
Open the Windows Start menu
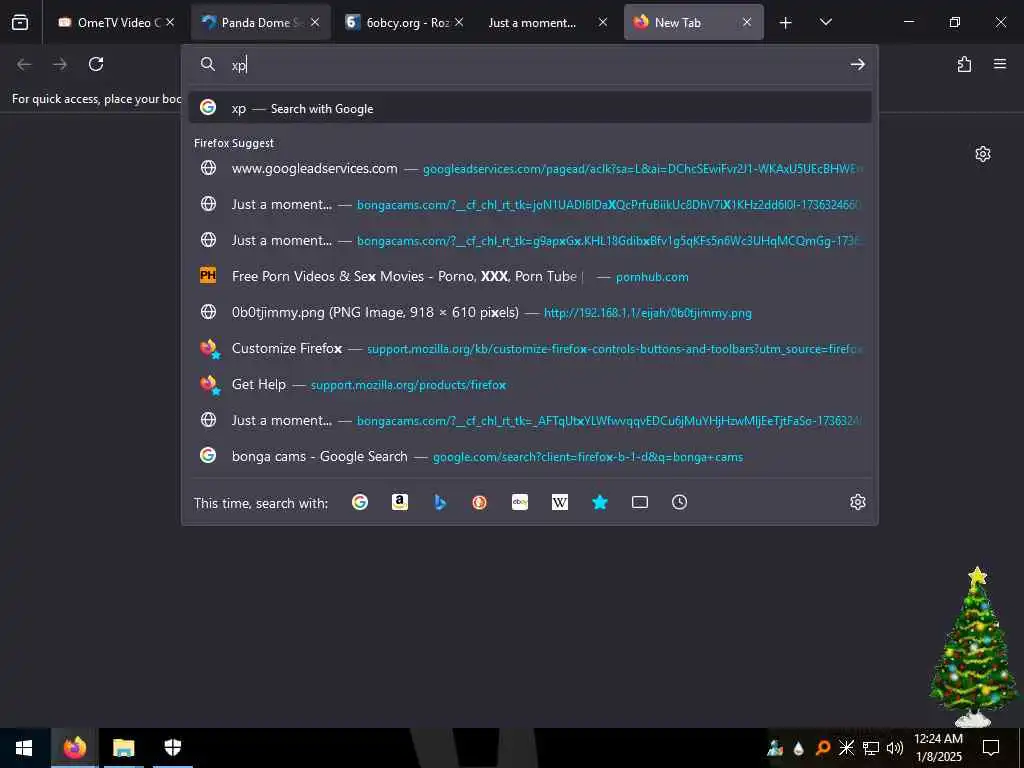[24, 748]
